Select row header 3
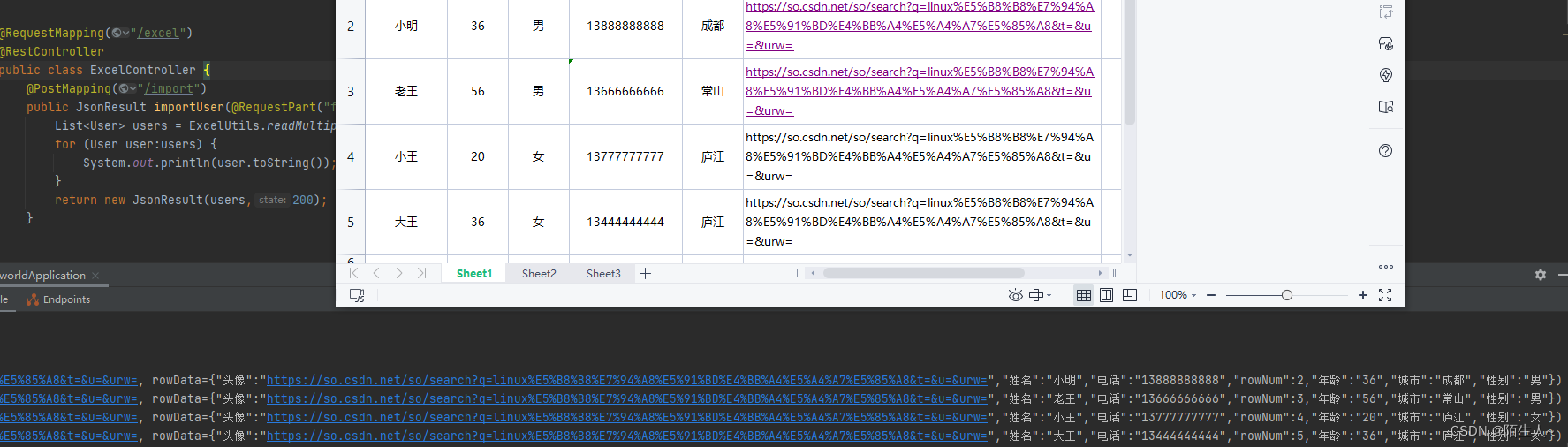Image resolution: width=1568 pixels, height=447 pixels. pos(351,92)
